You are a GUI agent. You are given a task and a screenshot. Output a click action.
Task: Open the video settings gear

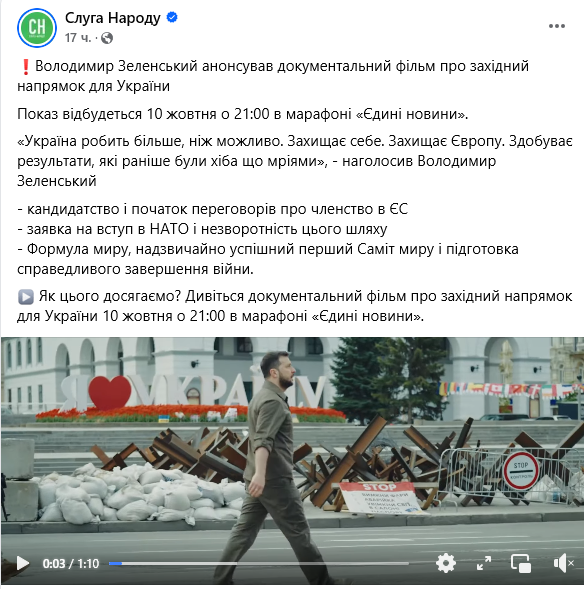click(446, 563)
